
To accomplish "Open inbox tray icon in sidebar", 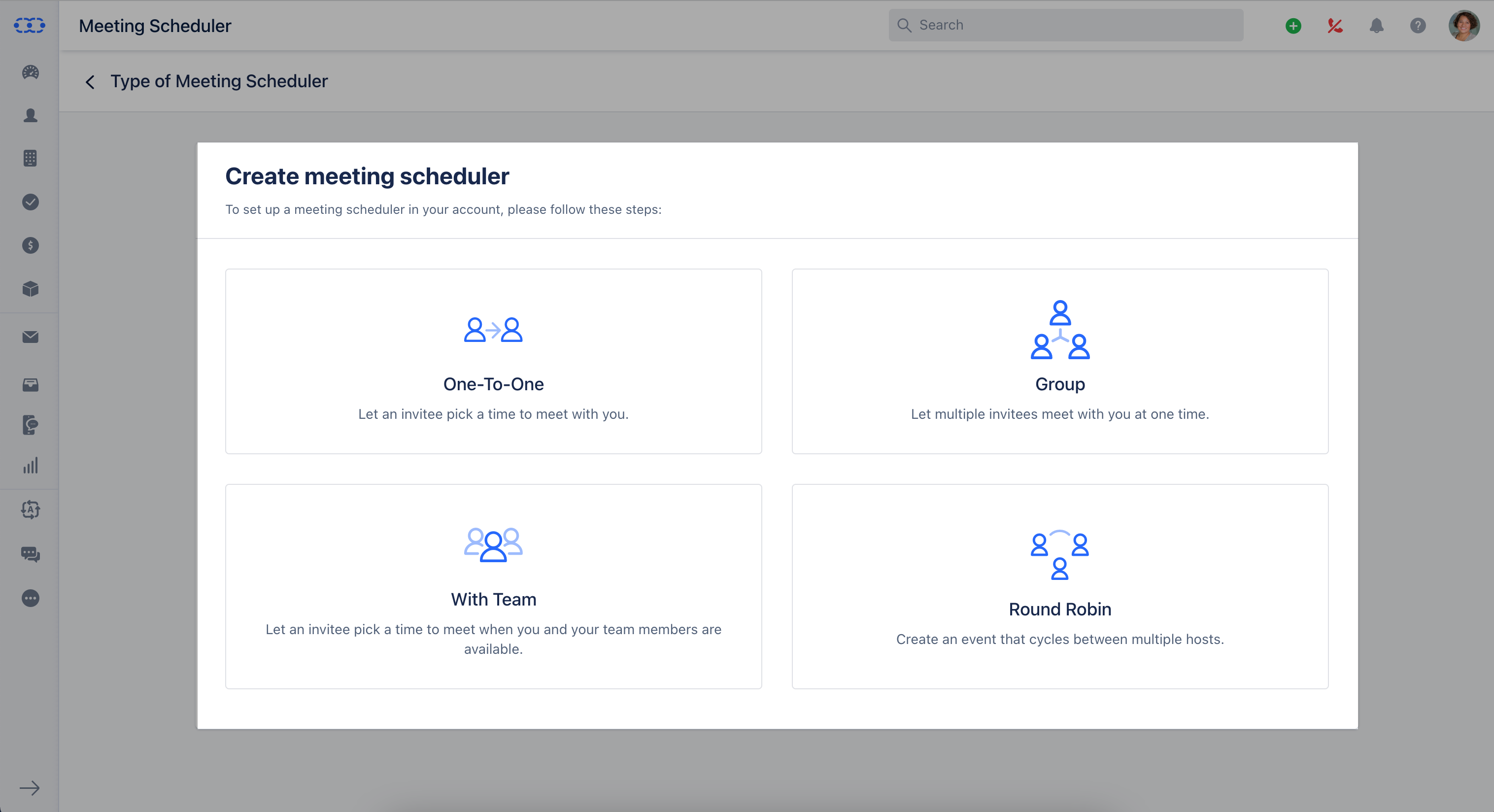I will [30, 384].
